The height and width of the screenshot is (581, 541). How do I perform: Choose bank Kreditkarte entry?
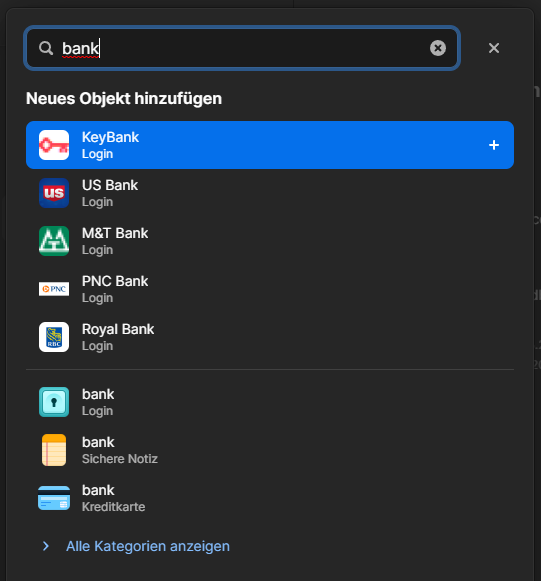pos(270,498)
